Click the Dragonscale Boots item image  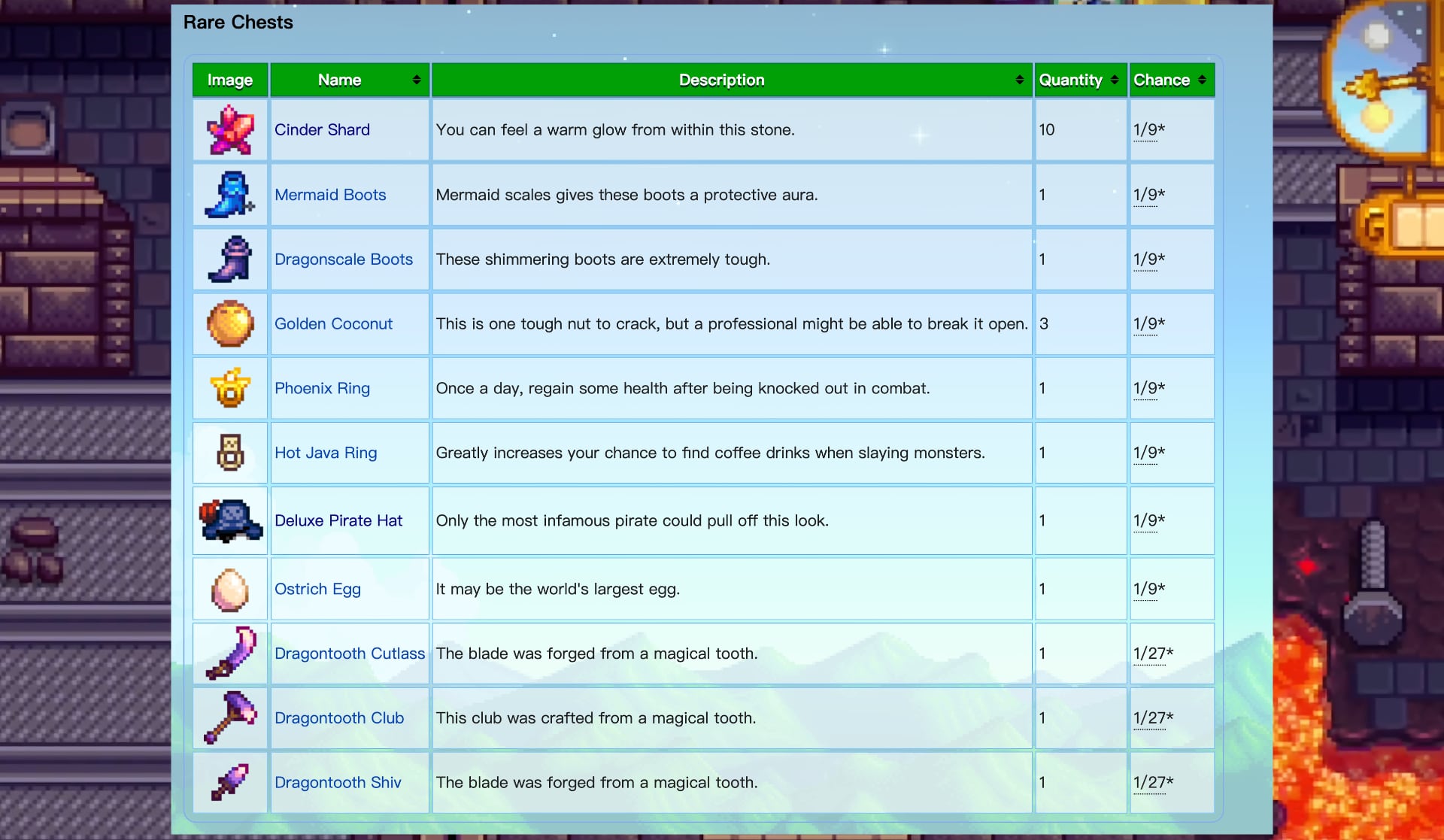[x=230, y=259]
